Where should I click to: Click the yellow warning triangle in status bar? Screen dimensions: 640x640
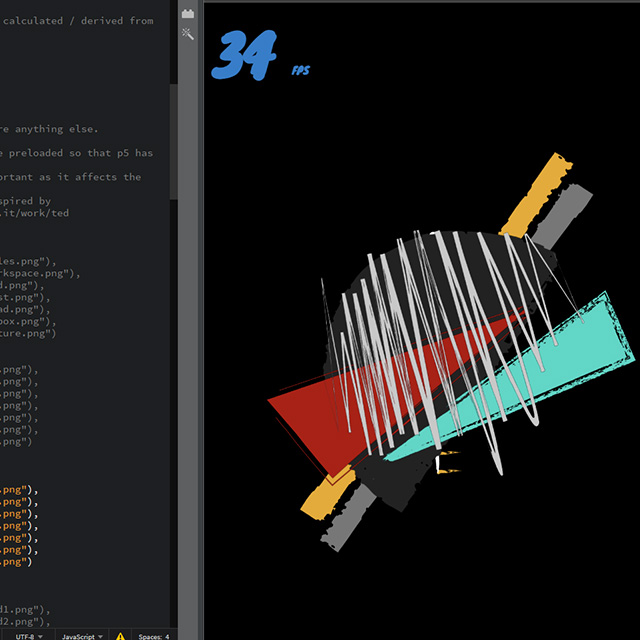tap(120, 635)
